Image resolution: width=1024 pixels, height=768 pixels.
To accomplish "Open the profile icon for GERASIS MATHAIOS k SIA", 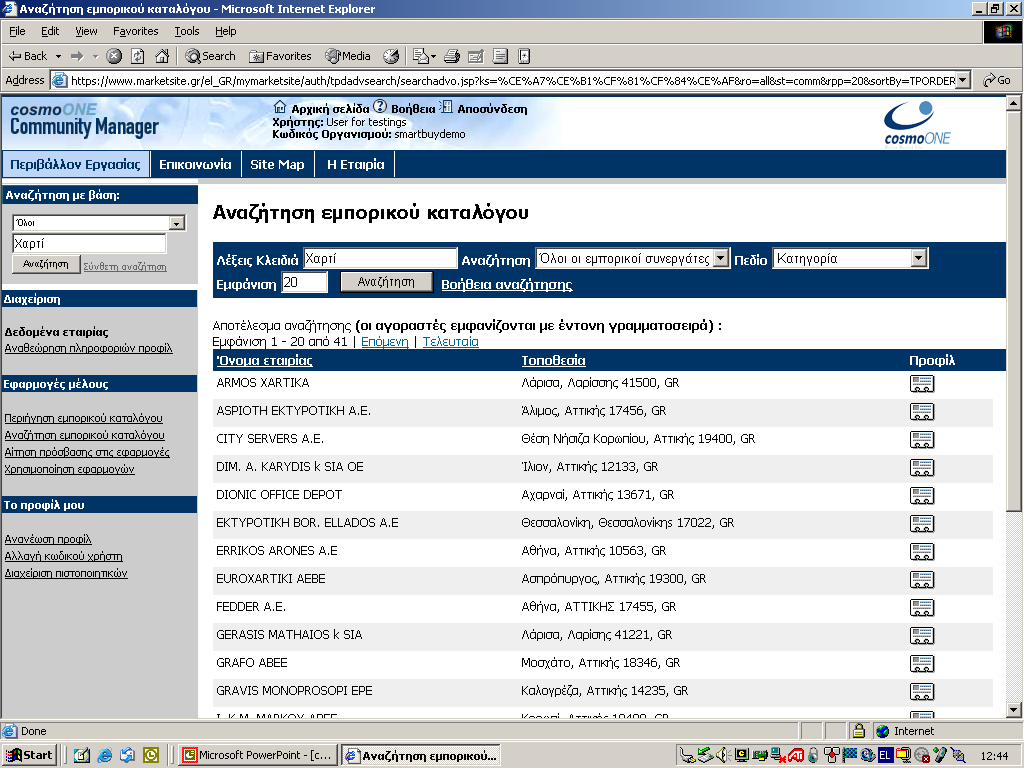I will (921, 636).
